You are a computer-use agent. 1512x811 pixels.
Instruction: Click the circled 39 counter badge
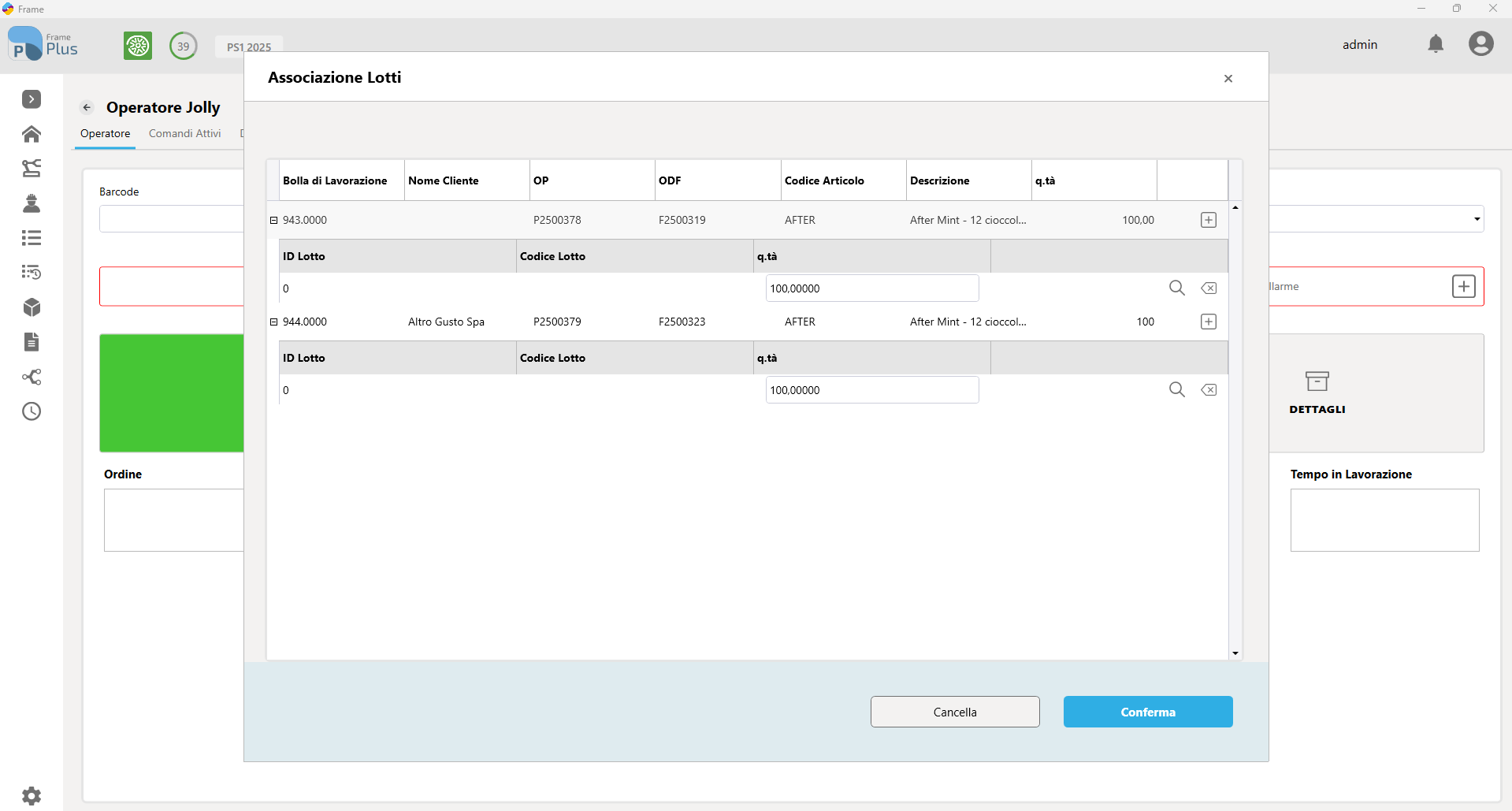[x=184, y=46]
